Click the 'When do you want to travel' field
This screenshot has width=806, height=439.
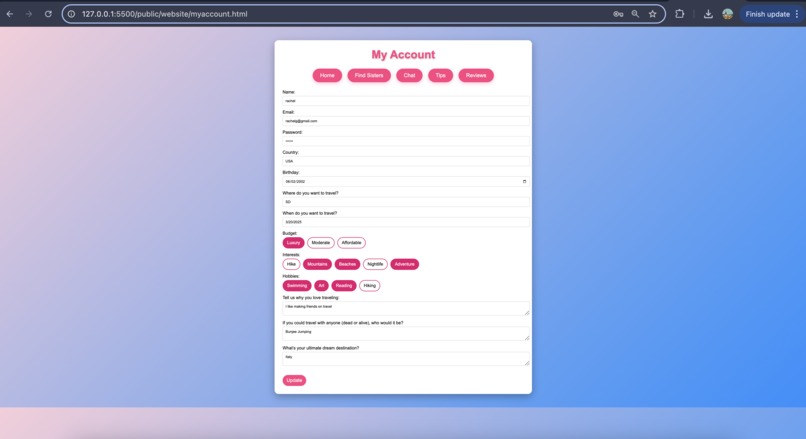point(406,222)
